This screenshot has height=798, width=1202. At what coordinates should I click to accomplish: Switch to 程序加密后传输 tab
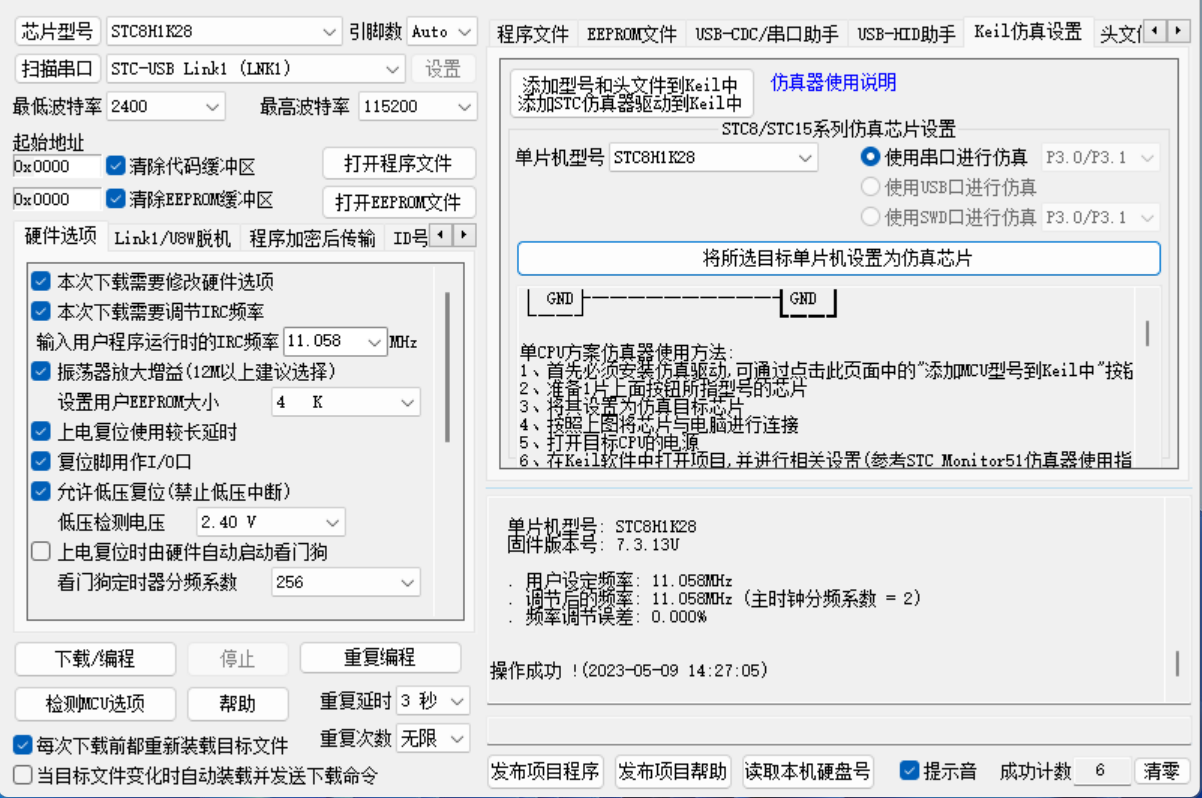[x=313, y=238]
